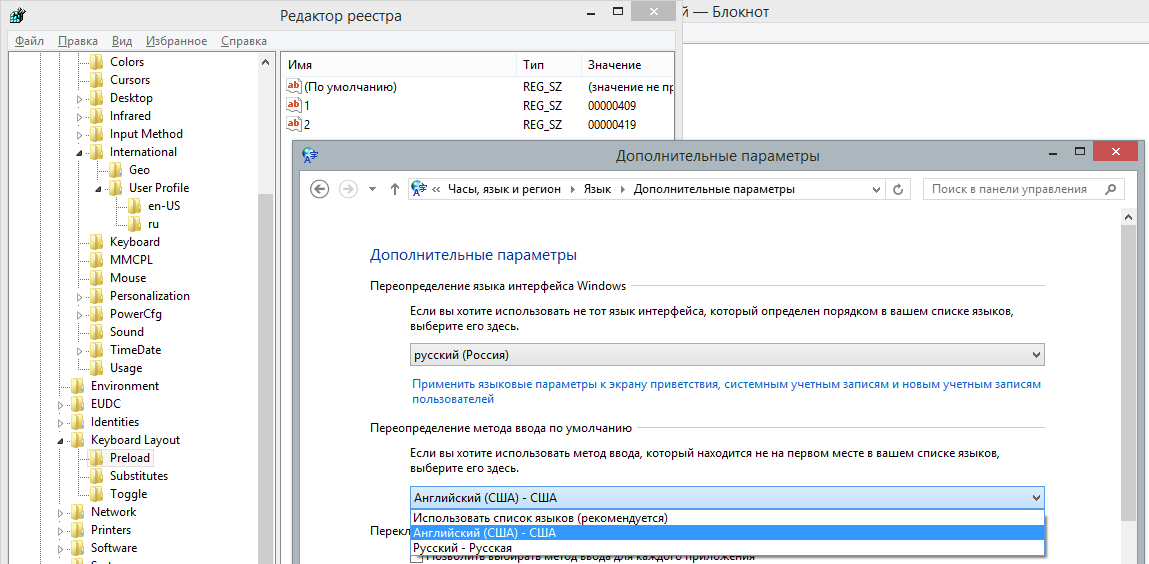Open 'Применить языковые параметры к экрану приветствия' link
This screenshot has width=1149, height=564.
point(726,391)
